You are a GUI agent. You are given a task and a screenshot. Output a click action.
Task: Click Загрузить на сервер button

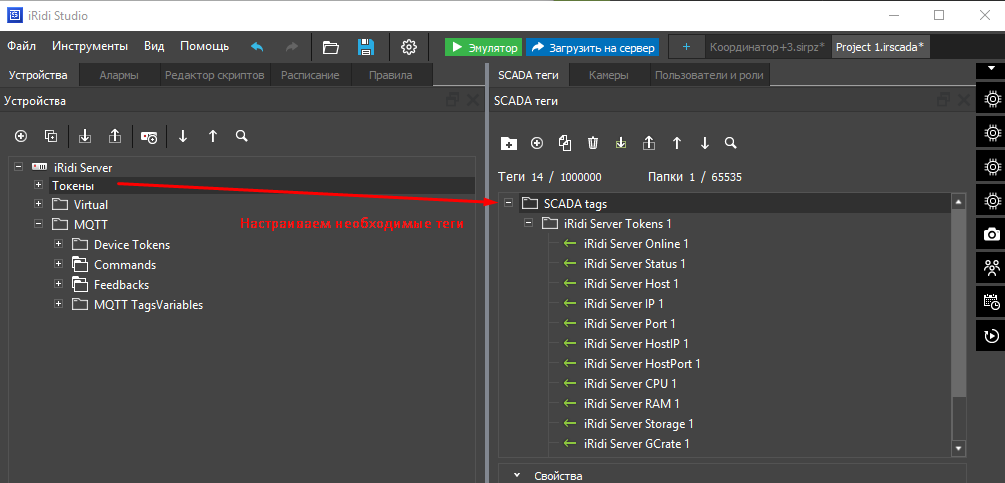click(x=592, y=47)
